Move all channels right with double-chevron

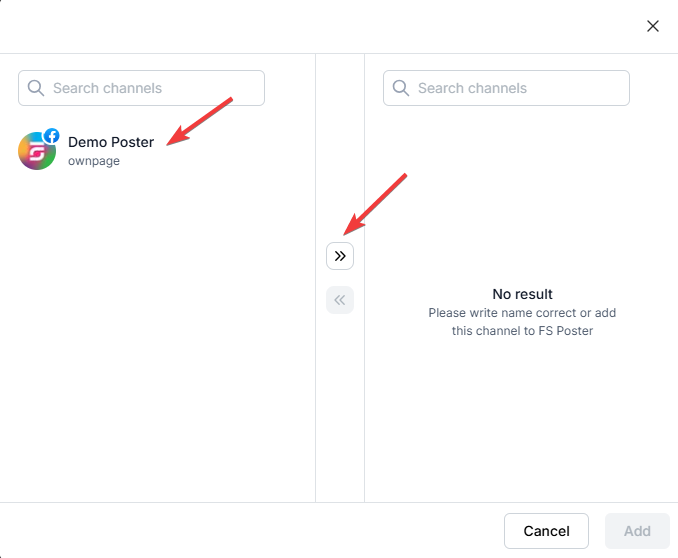click(x=340, y=256)
